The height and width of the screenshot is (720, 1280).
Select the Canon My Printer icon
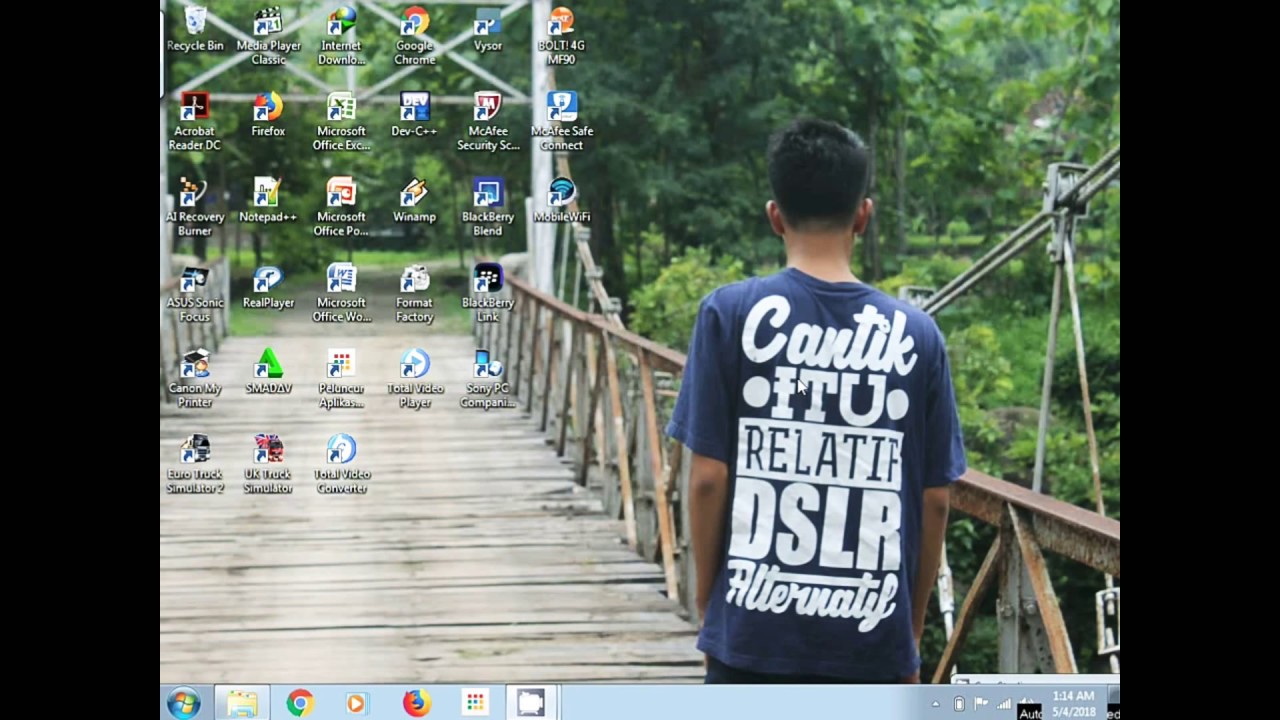tap(195, 379)
